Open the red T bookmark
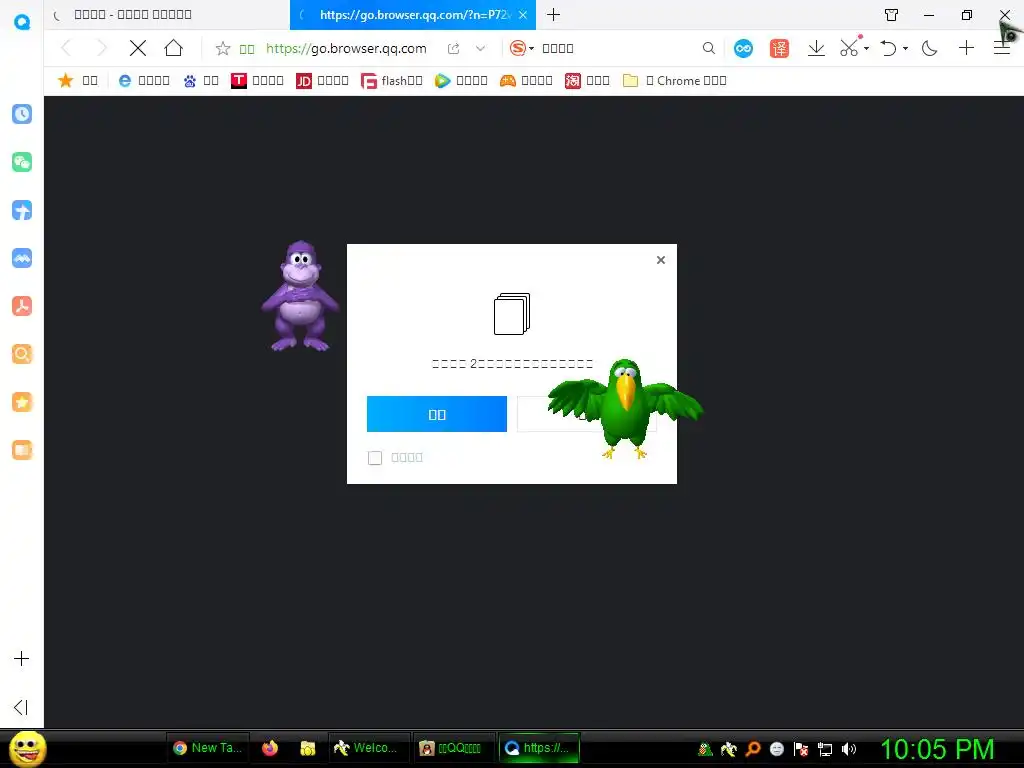The height and width of the screenshot is (768, 1024). [257, 80]
